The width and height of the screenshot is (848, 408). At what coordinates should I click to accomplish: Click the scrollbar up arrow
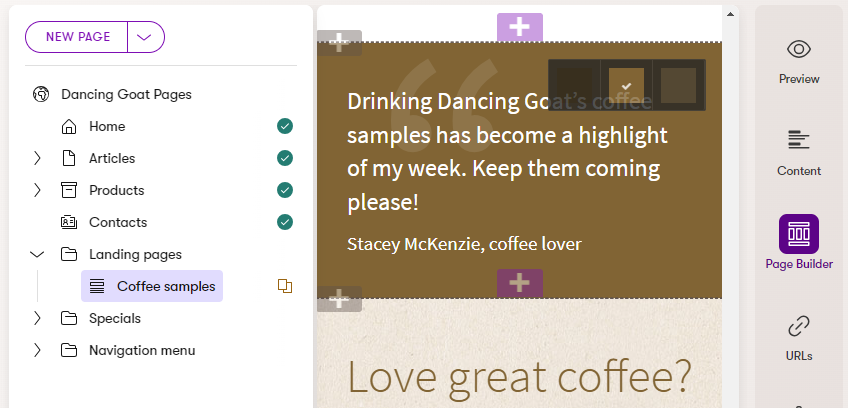tap(731, 14)
